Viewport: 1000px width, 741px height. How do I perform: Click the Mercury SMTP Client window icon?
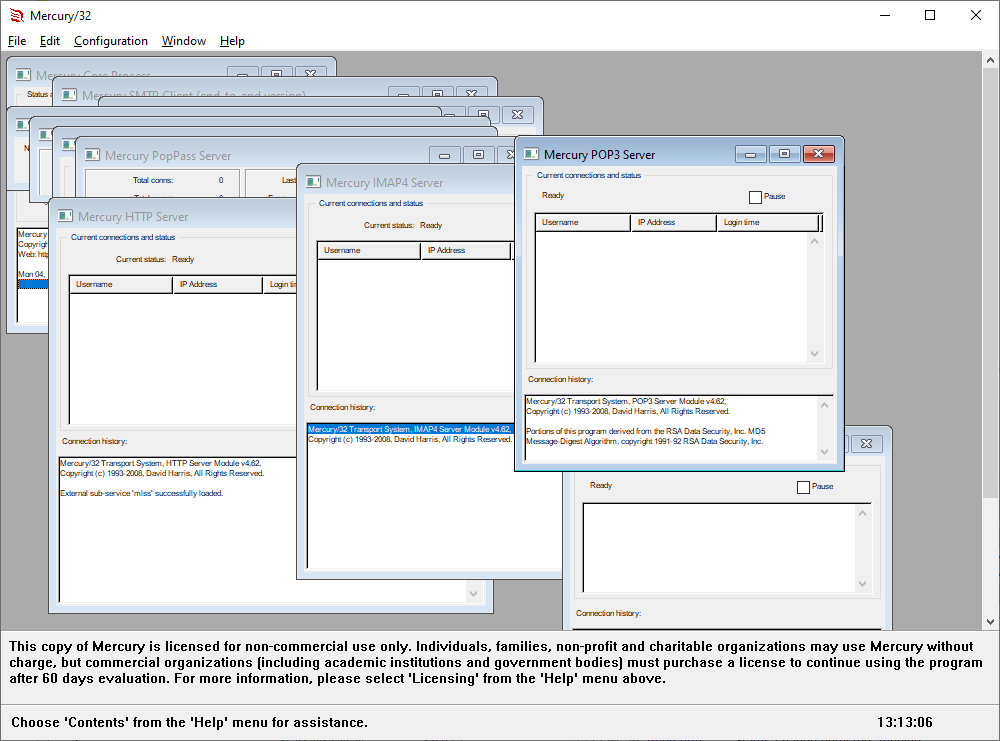tap(69, 95)
